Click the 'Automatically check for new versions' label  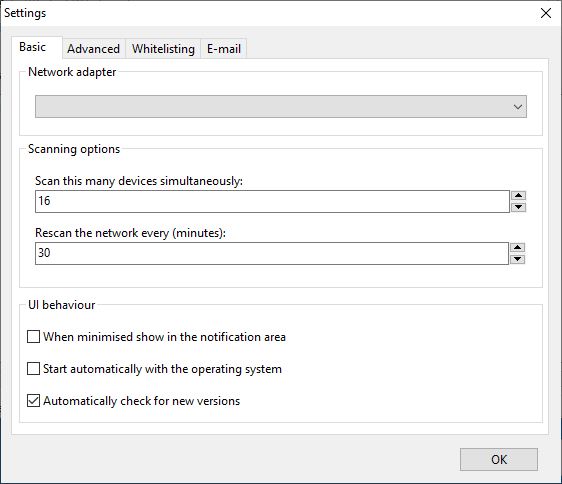[x=142, y=401]
